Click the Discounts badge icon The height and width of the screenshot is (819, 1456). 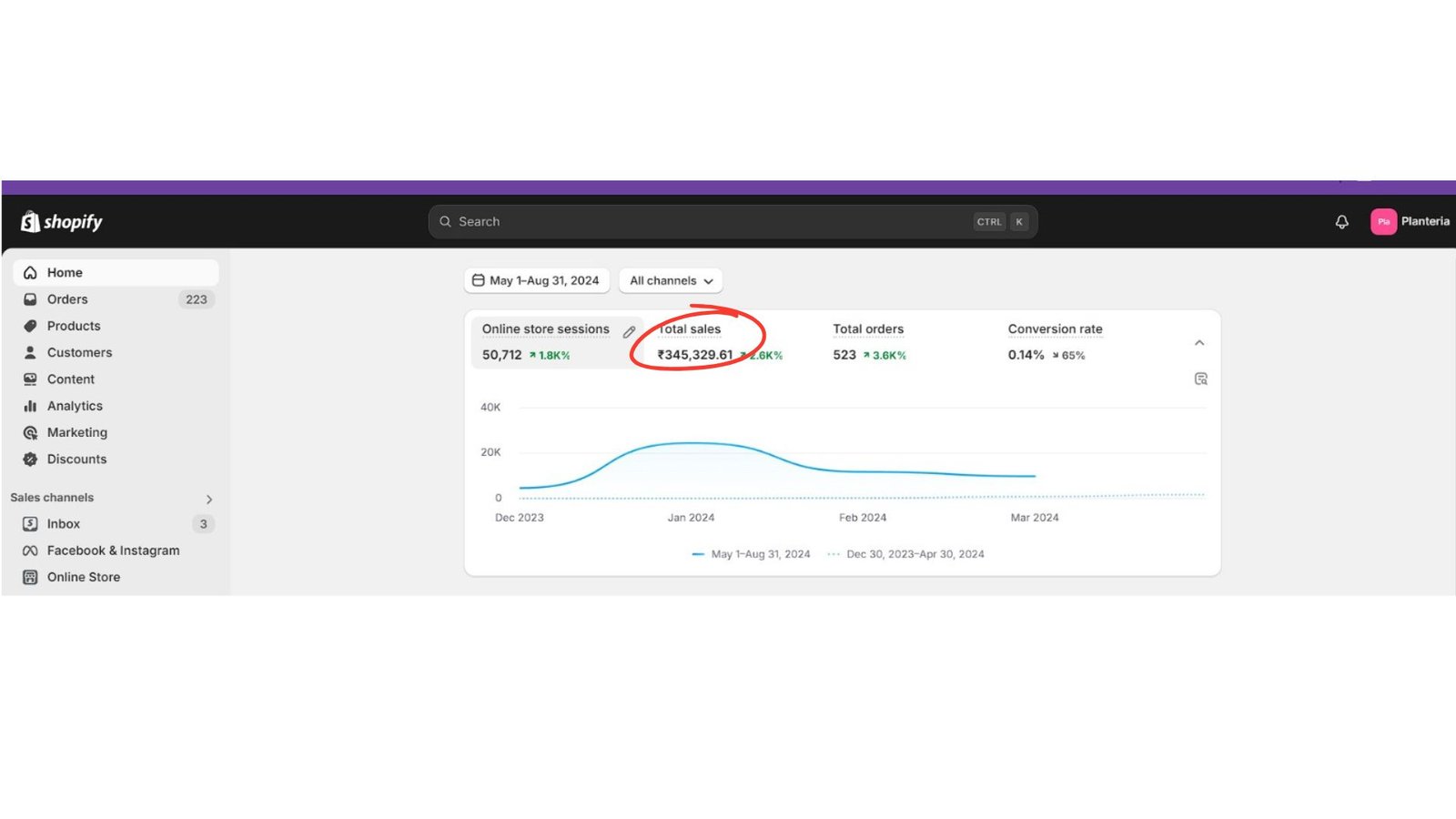30,460
